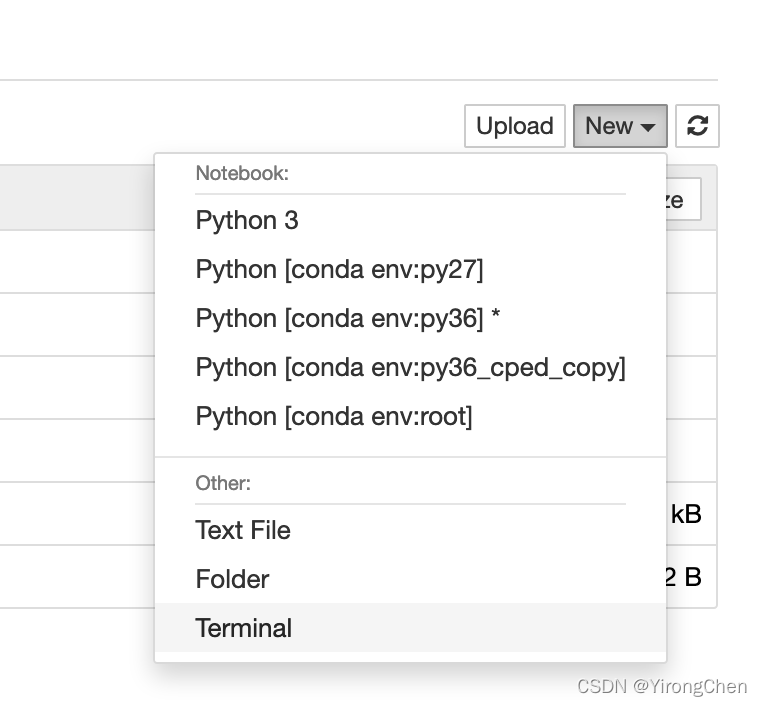Click the divider between Notebook and Other sections
This screenshot has width=762, height=706.
[x=410, y=457]
